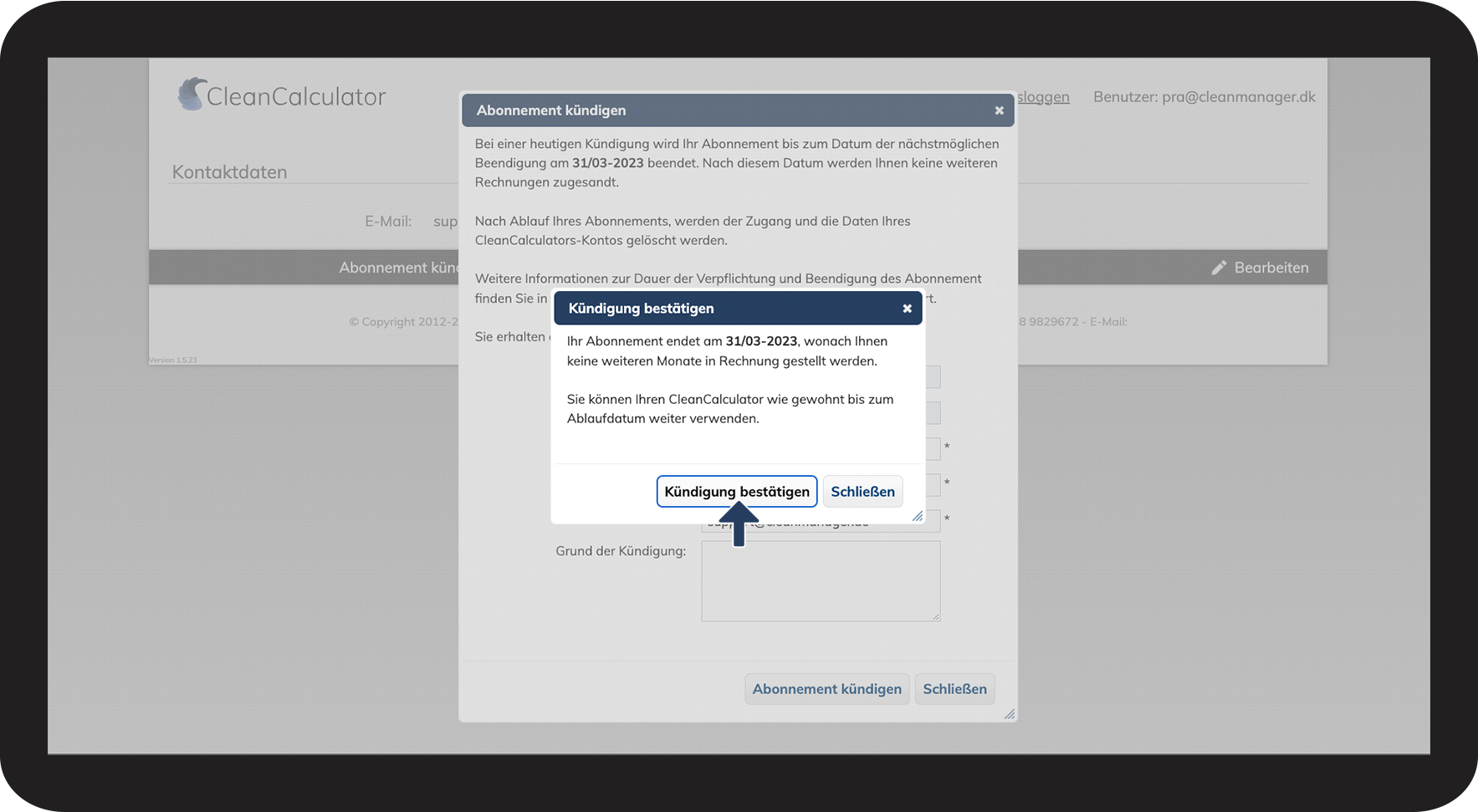Click the Bearbeiten label in the gray bar
Image resolution: width=1478 pixels, height=812 pixels.
[1271, 268]
